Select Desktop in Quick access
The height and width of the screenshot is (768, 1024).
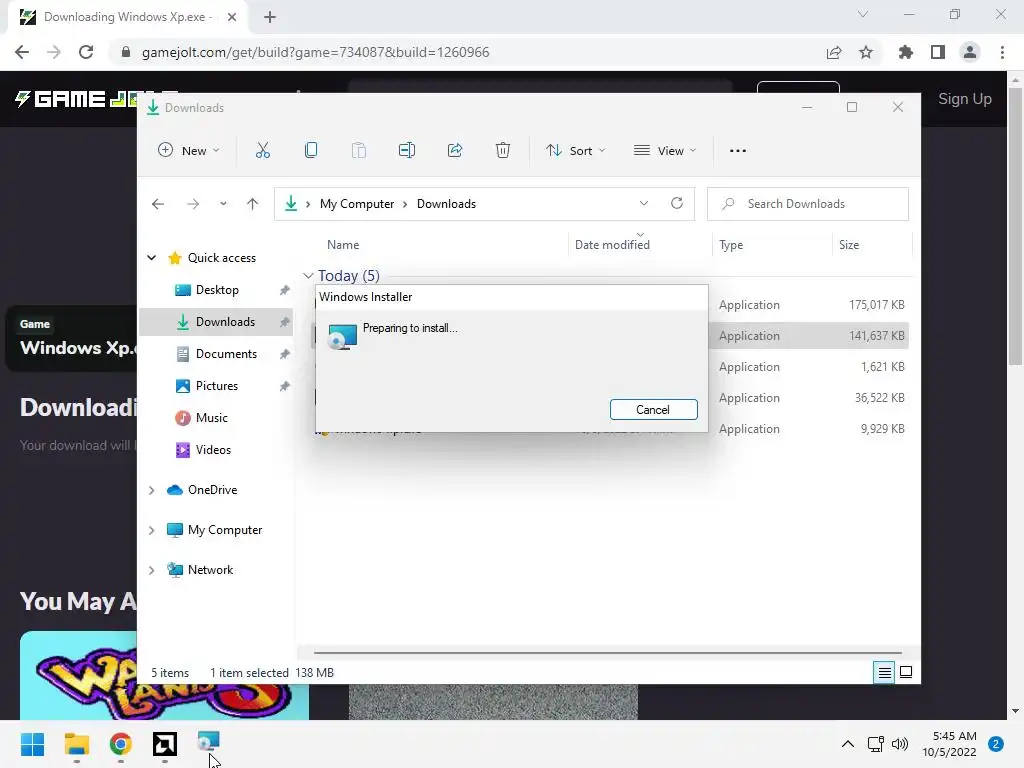[x=217, y=290]
